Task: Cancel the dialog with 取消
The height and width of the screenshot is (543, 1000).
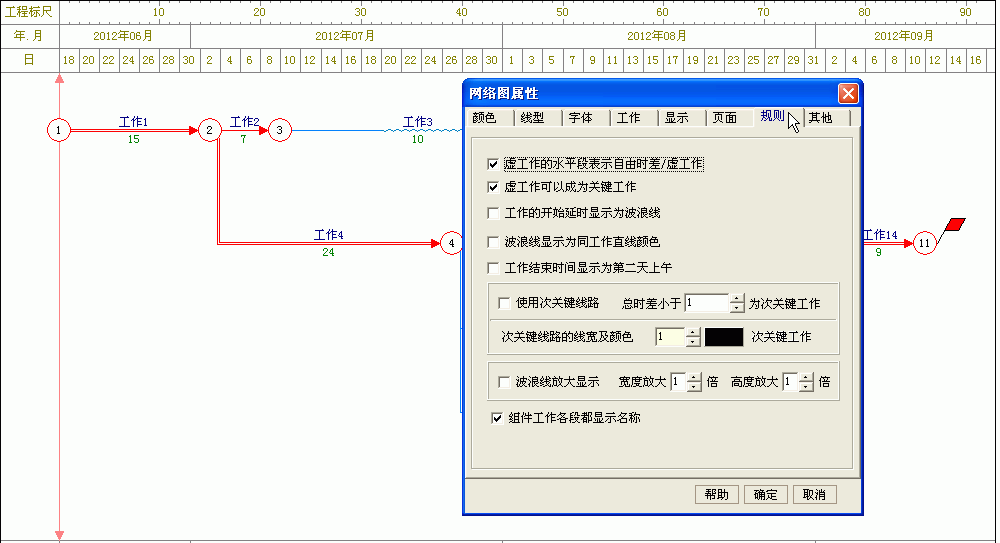Action: pos(814,495)
